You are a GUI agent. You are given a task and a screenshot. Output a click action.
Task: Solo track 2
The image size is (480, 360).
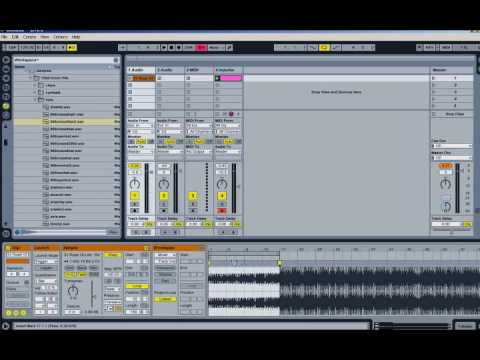[164, 204]
